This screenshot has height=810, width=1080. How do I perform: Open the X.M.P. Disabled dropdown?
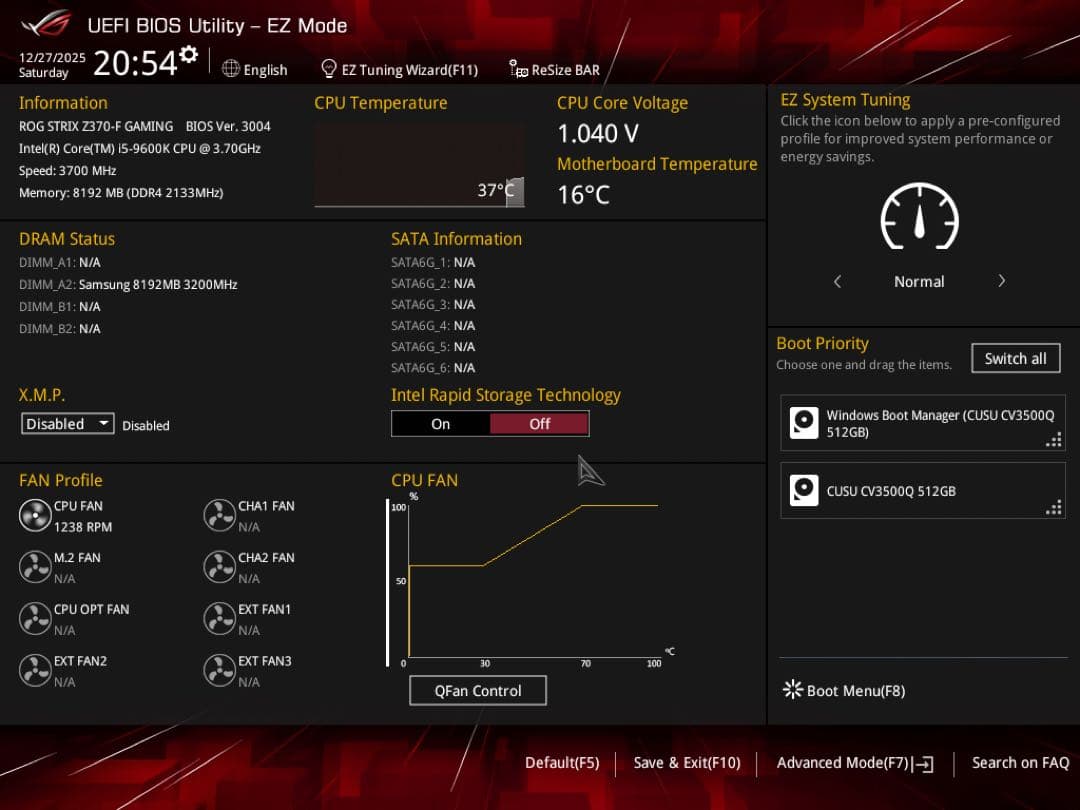click(x=68, y=424)
